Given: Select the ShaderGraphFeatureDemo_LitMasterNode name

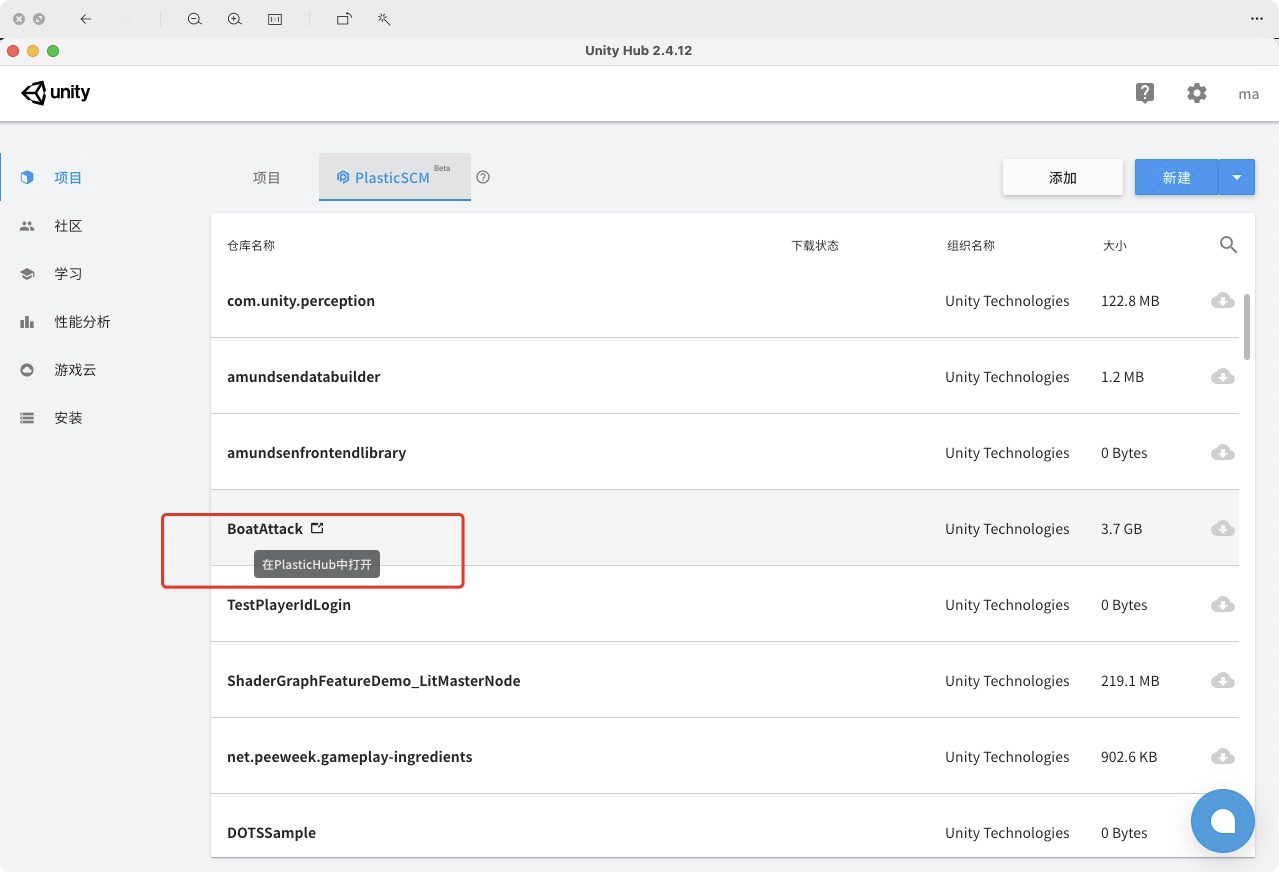Looking at the screenshot, I should (x=374, y=681).
